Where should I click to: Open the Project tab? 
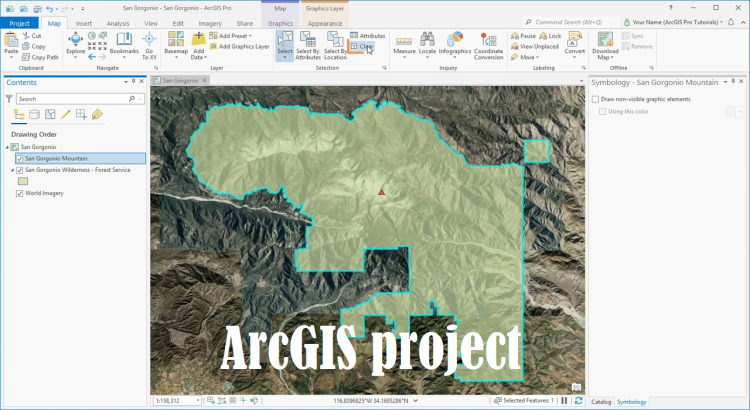[x=19, y=23]
